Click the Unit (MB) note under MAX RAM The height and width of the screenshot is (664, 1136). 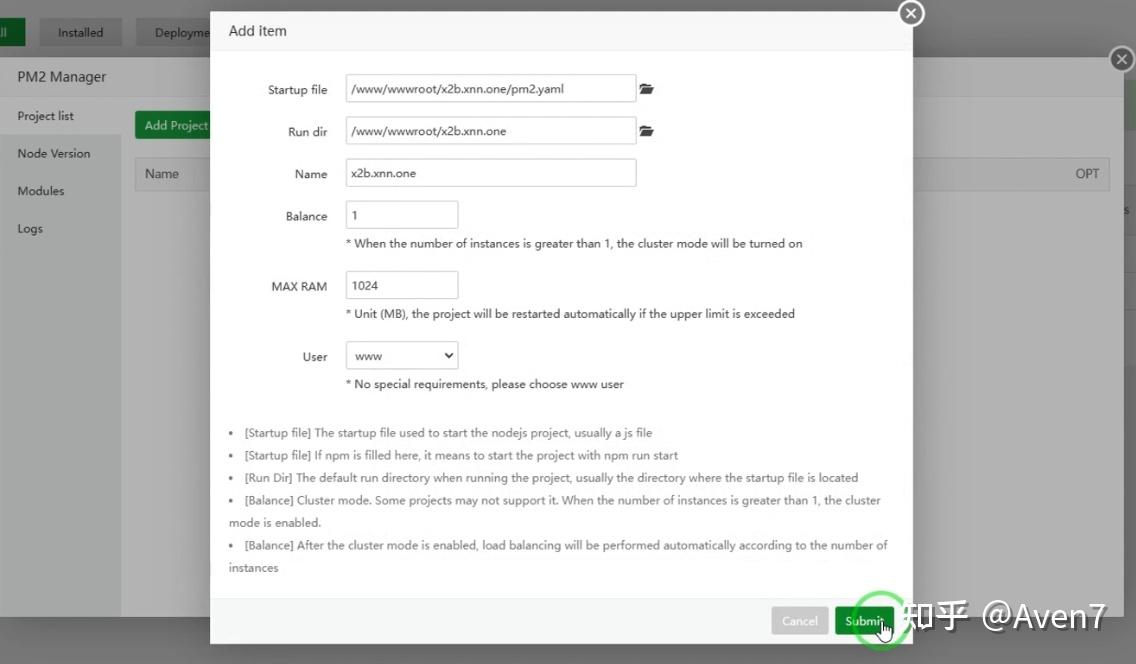coord(570,314)
